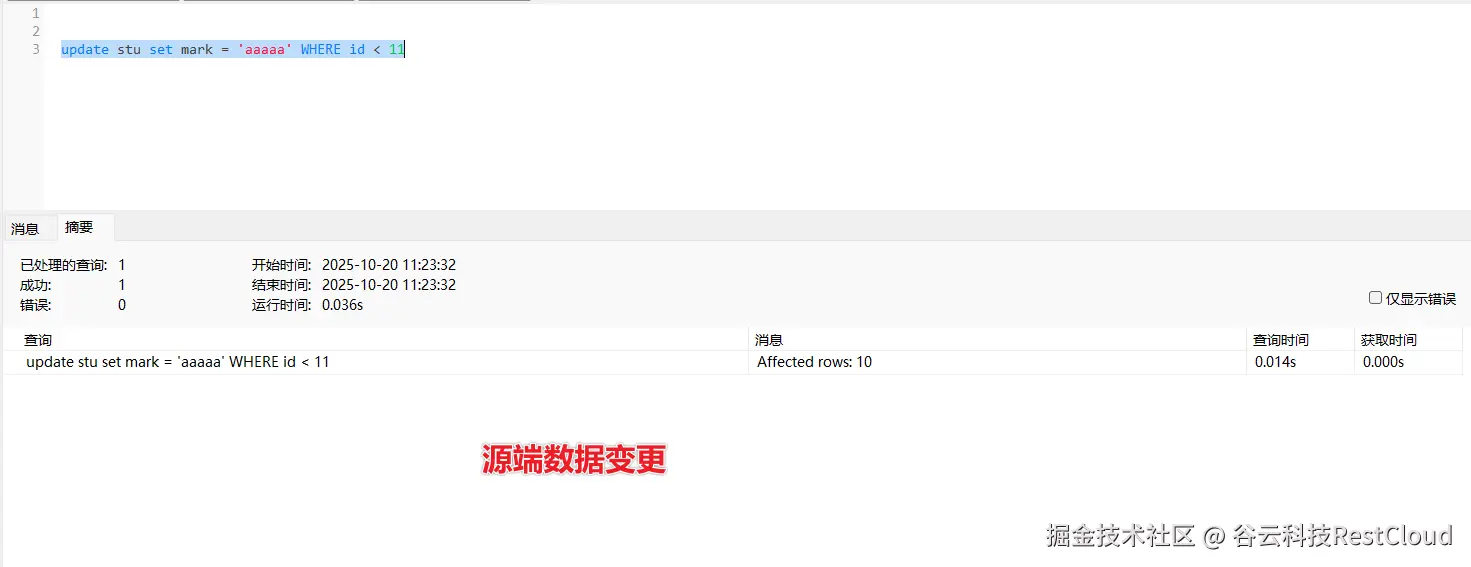Sort by the 查询时间 column header

1301,340
